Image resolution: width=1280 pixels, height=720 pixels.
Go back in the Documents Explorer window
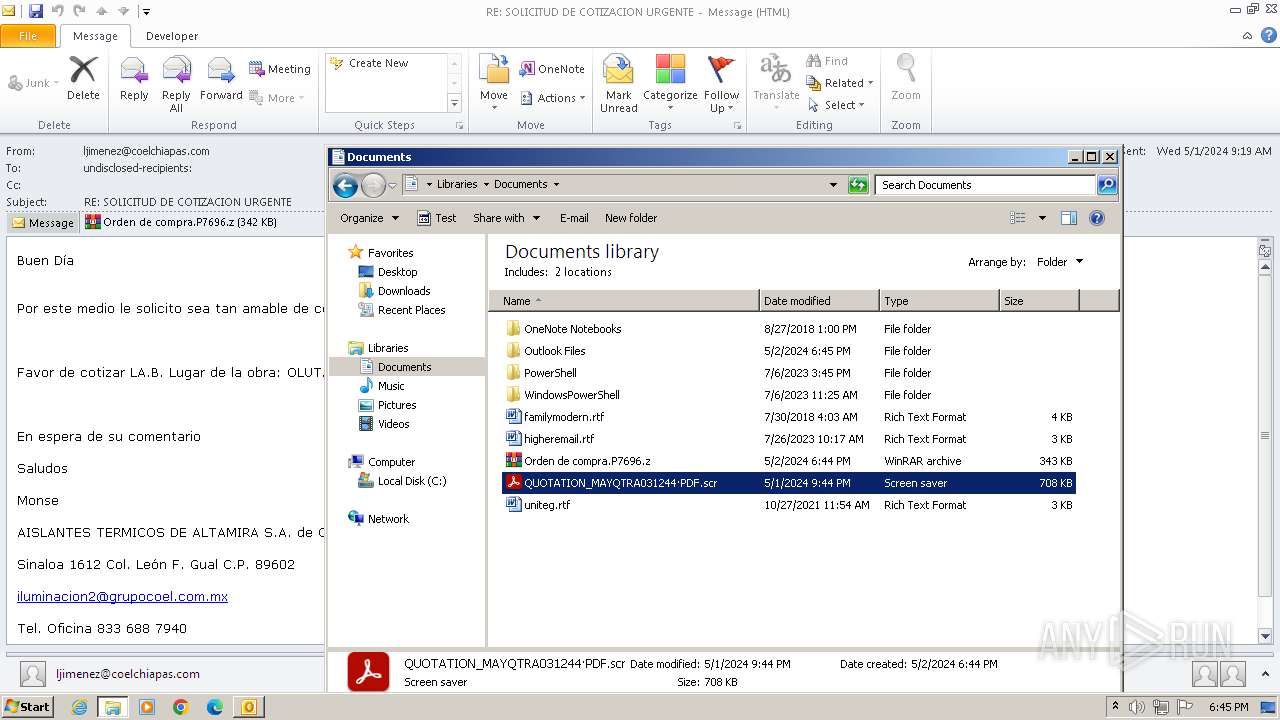(x=345, y=185)
